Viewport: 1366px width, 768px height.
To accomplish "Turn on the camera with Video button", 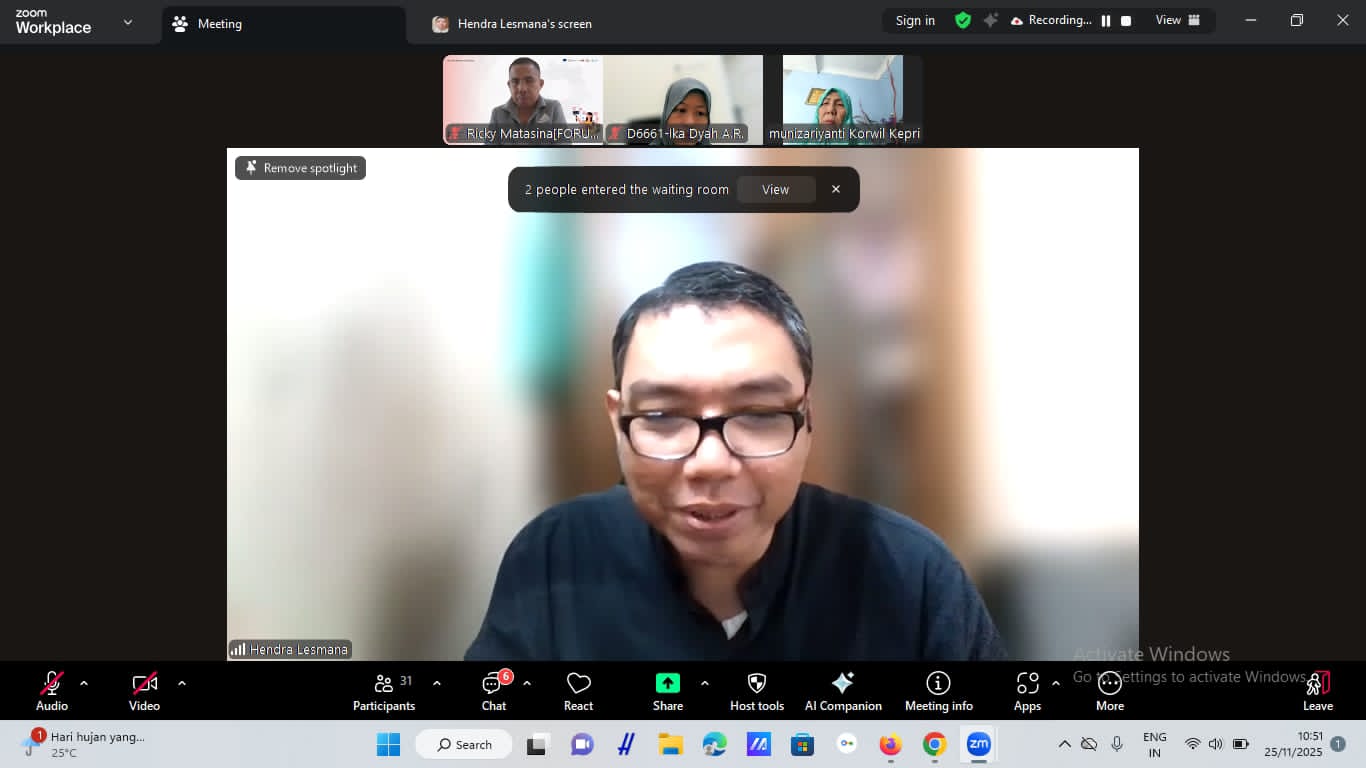I will click(x=144, y=691).
